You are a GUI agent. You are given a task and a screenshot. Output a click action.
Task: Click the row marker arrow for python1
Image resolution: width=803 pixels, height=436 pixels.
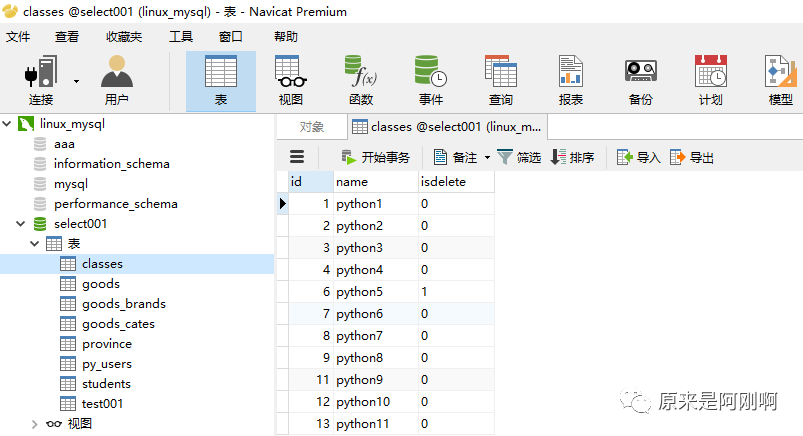tap(283, 204)
